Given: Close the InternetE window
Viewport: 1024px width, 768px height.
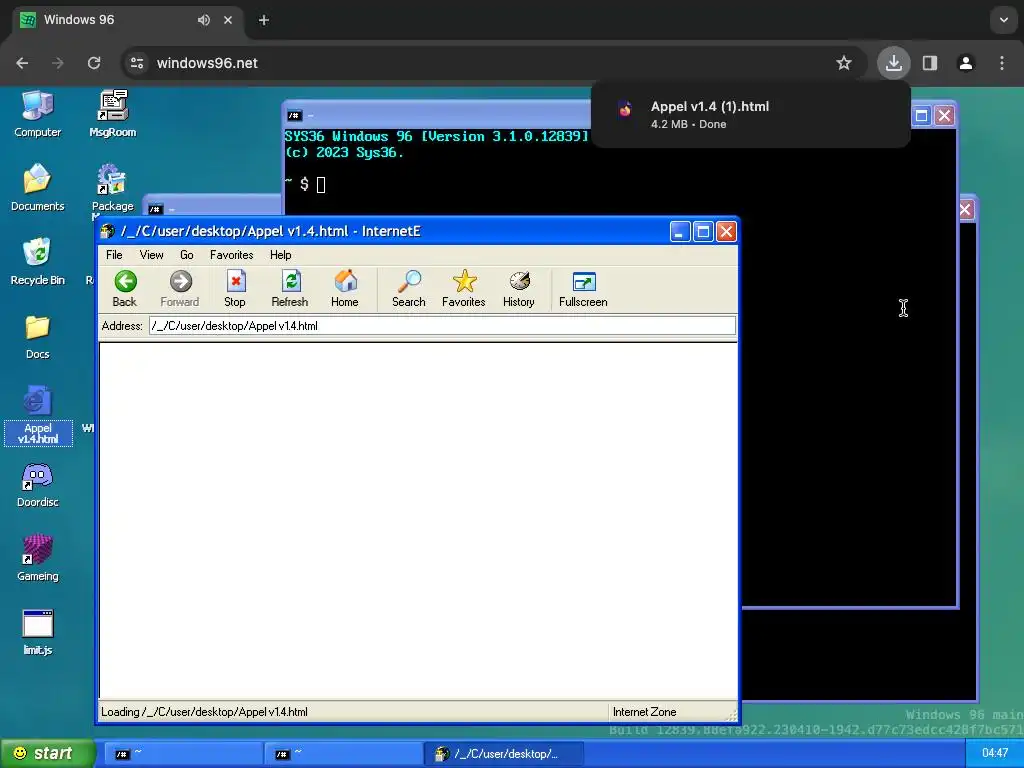Looking at the screenshot, I should [726, 231].
